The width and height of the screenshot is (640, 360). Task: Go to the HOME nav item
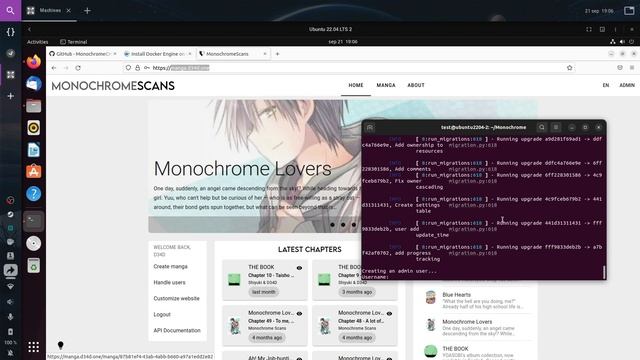click(x=356, y=85)
